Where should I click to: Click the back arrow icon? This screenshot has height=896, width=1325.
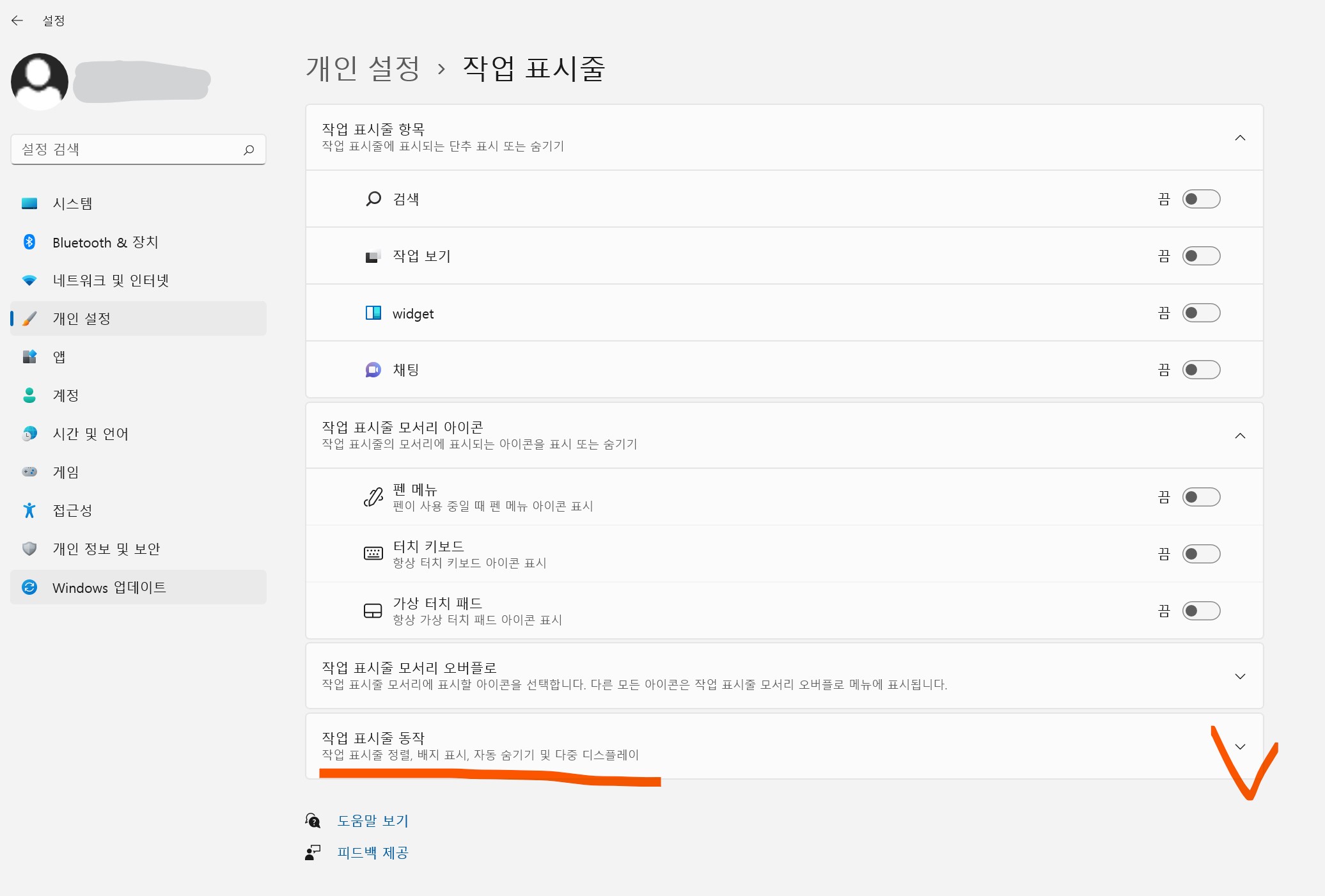coord(17,20)
